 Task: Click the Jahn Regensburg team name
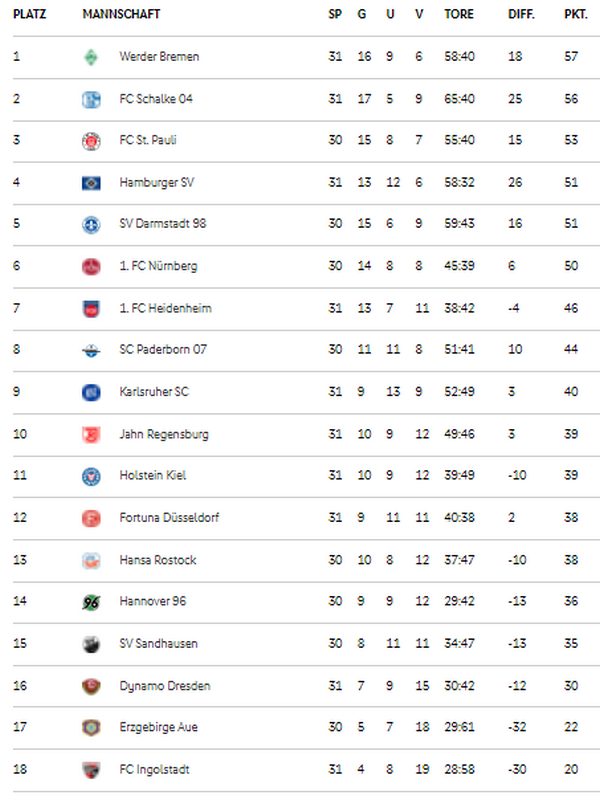point(164,434)
